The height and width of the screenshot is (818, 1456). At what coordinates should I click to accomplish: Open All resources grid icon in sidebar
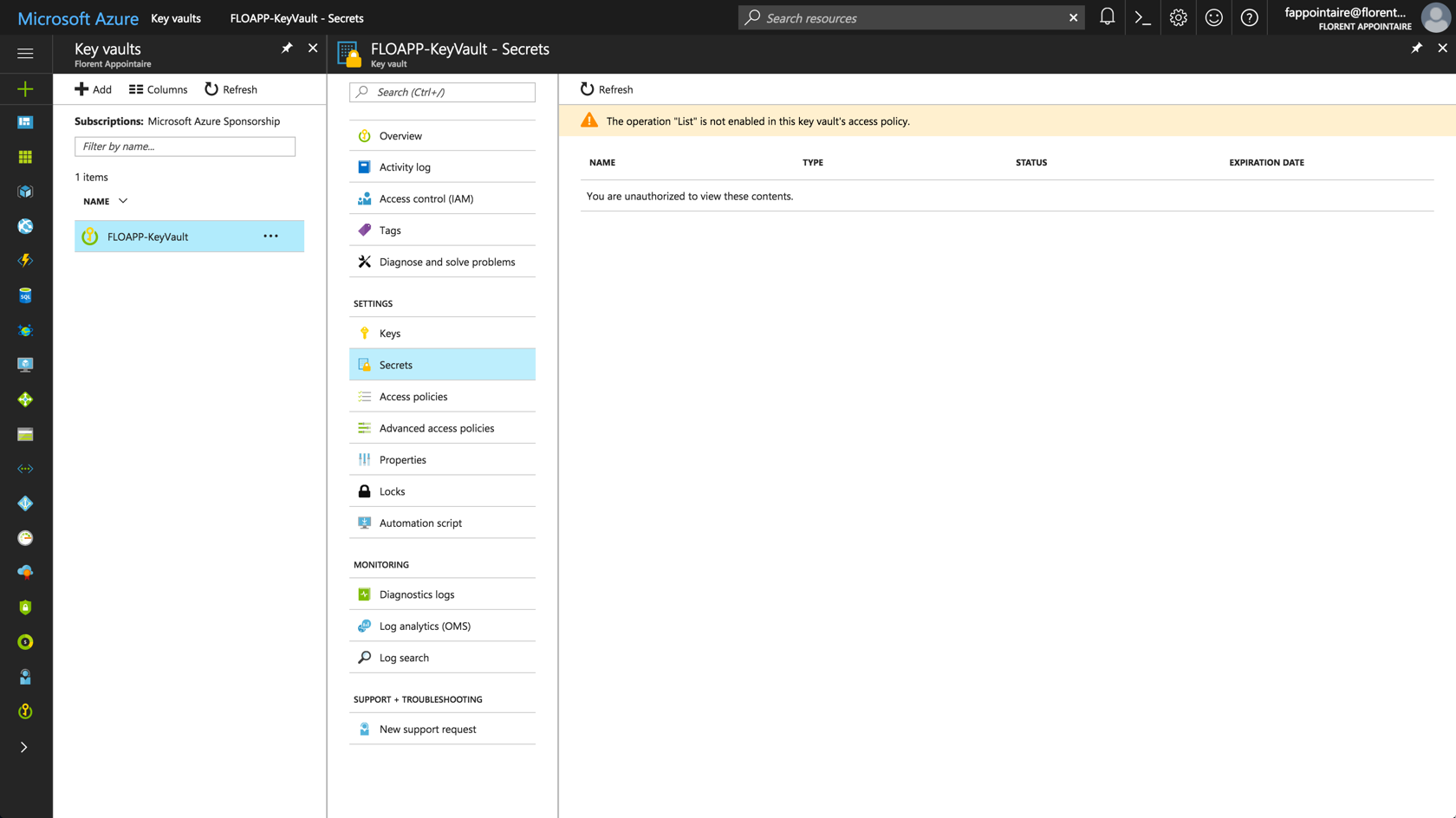[x=25, y=157]
